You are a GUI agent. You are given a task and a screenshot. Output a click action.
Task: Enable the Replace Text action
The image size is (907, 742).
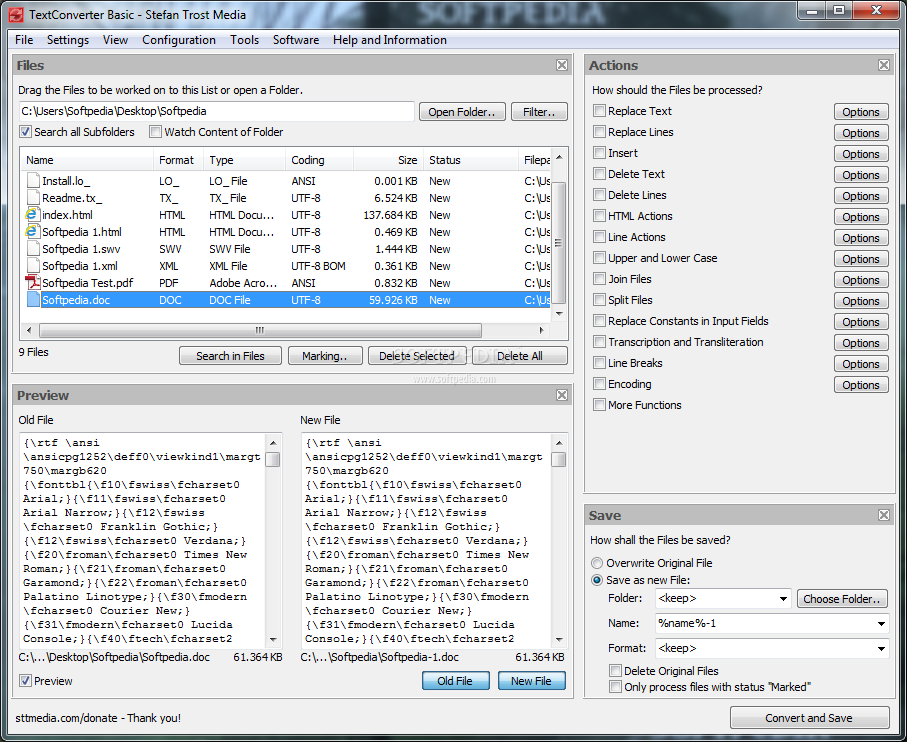599,110
